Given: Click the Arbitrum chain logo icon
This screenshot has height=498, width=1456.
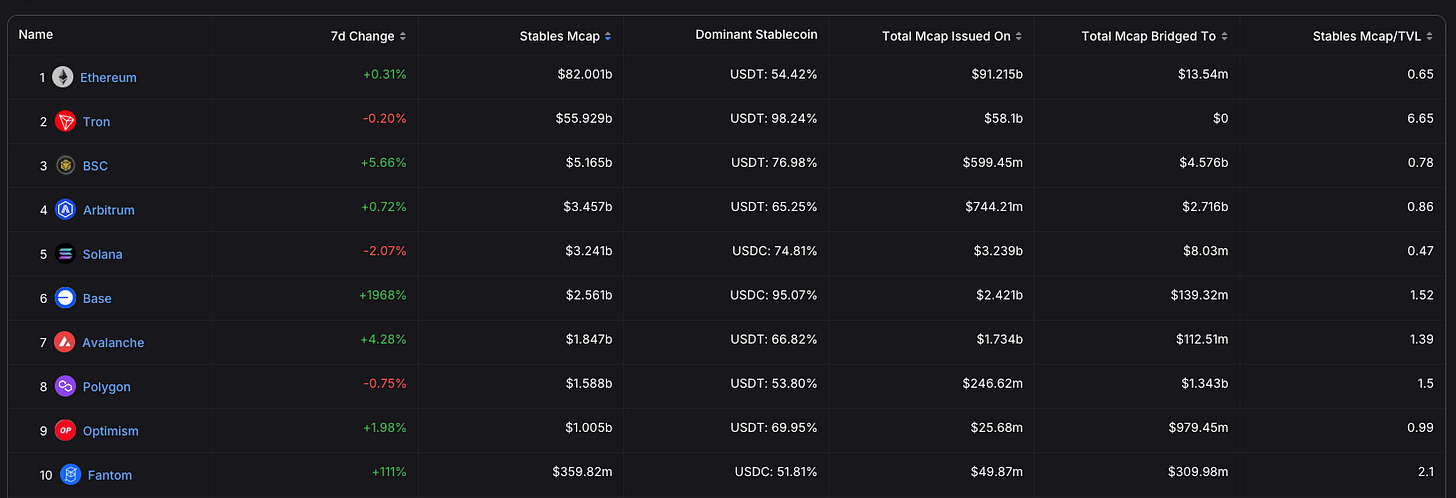Looking at the screenshot, I should (x=66, y=210).
